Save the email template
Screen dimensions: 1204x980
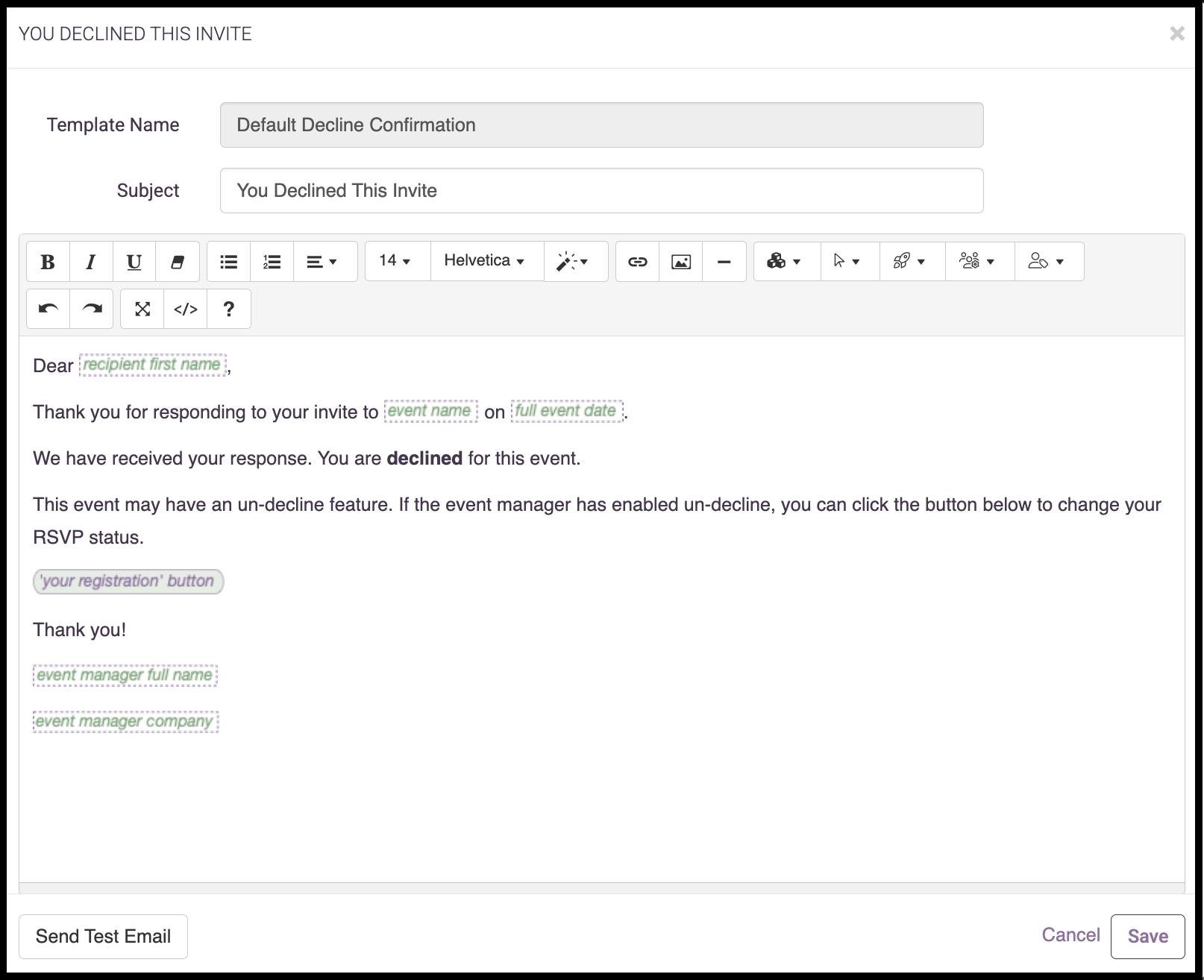1147,936
